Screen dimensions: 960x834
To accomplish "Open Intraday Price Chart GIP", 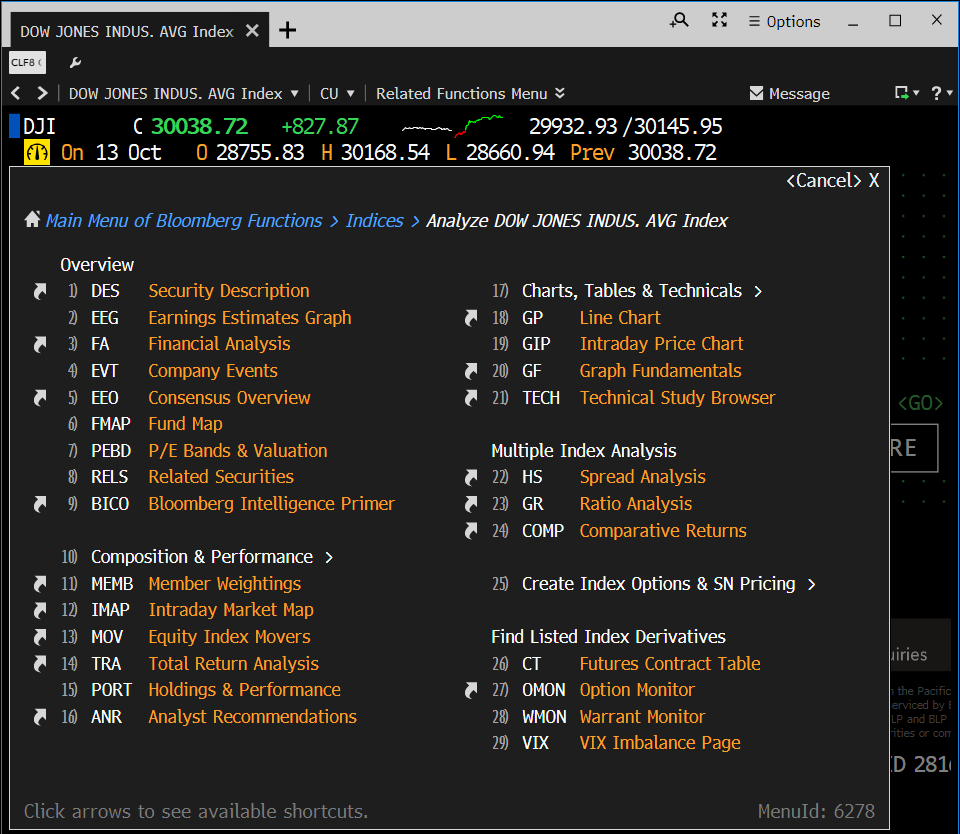I will pos(660,344).
